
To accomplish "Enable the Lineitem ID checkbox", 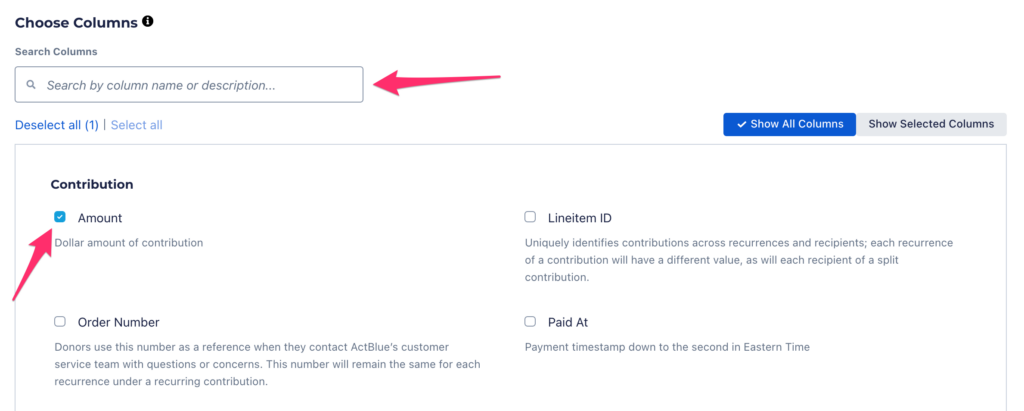I will (x=530, y=217).
